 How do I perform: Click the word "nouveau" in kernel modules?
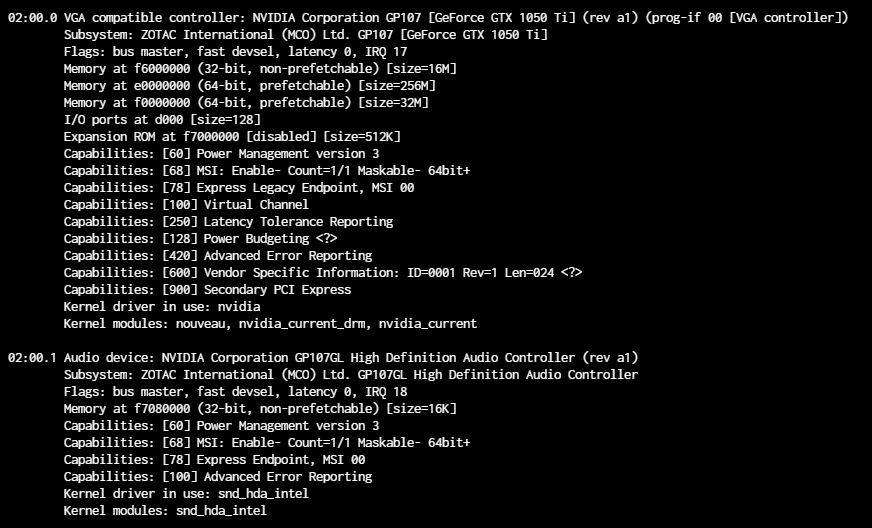[200, 324]
